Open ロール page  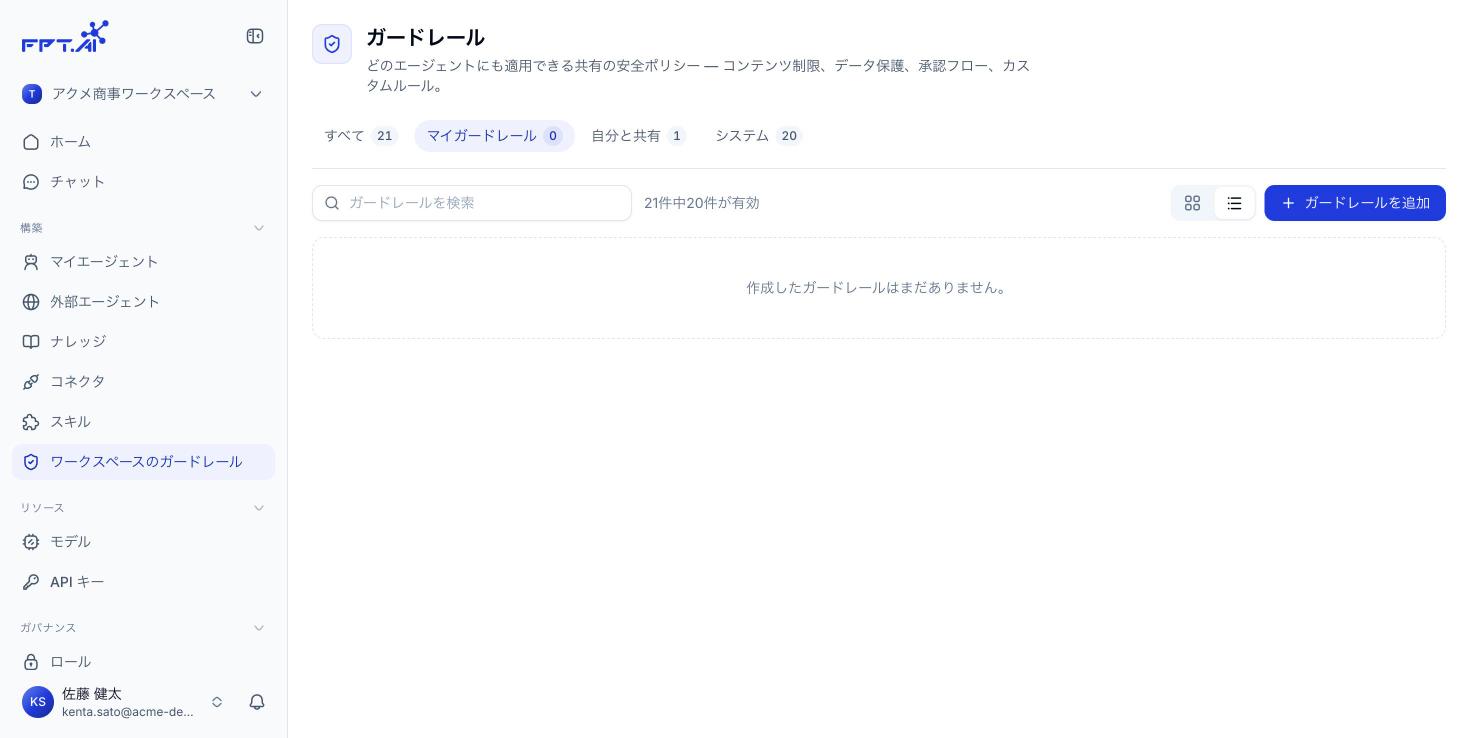tap(143, 662)
